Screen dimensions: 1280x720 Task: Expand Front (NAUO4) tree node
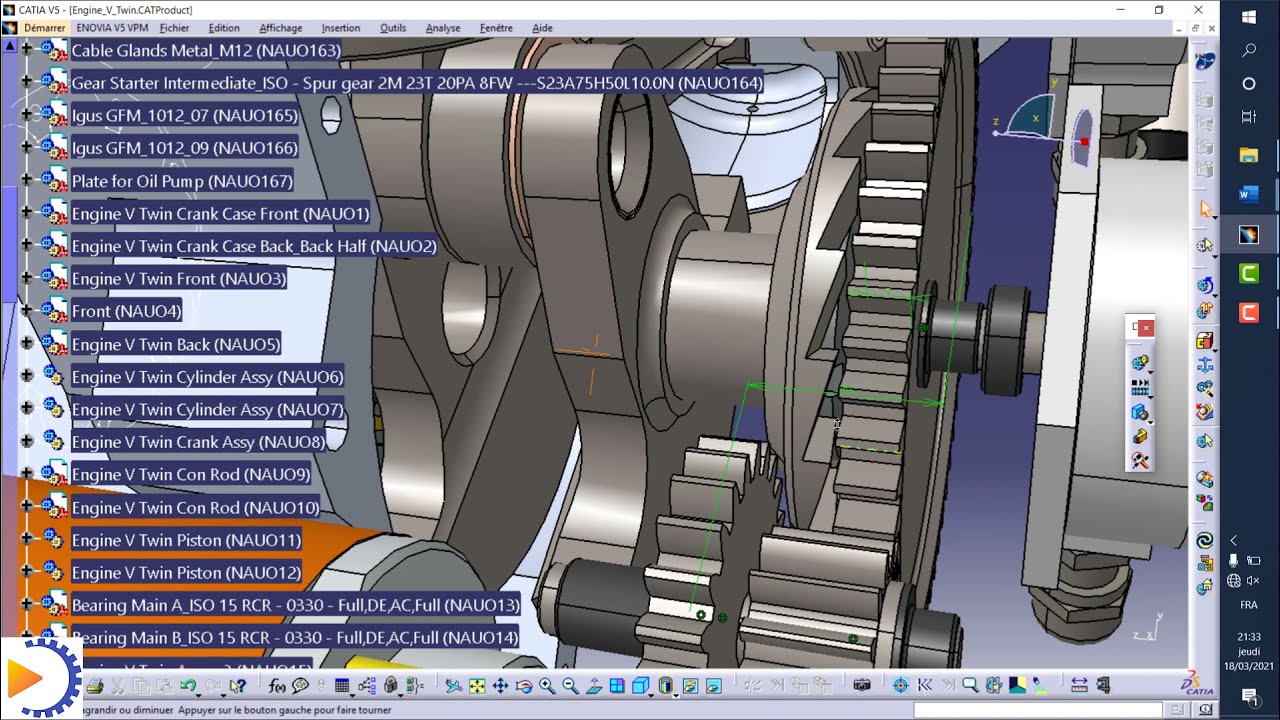point(27,311)
